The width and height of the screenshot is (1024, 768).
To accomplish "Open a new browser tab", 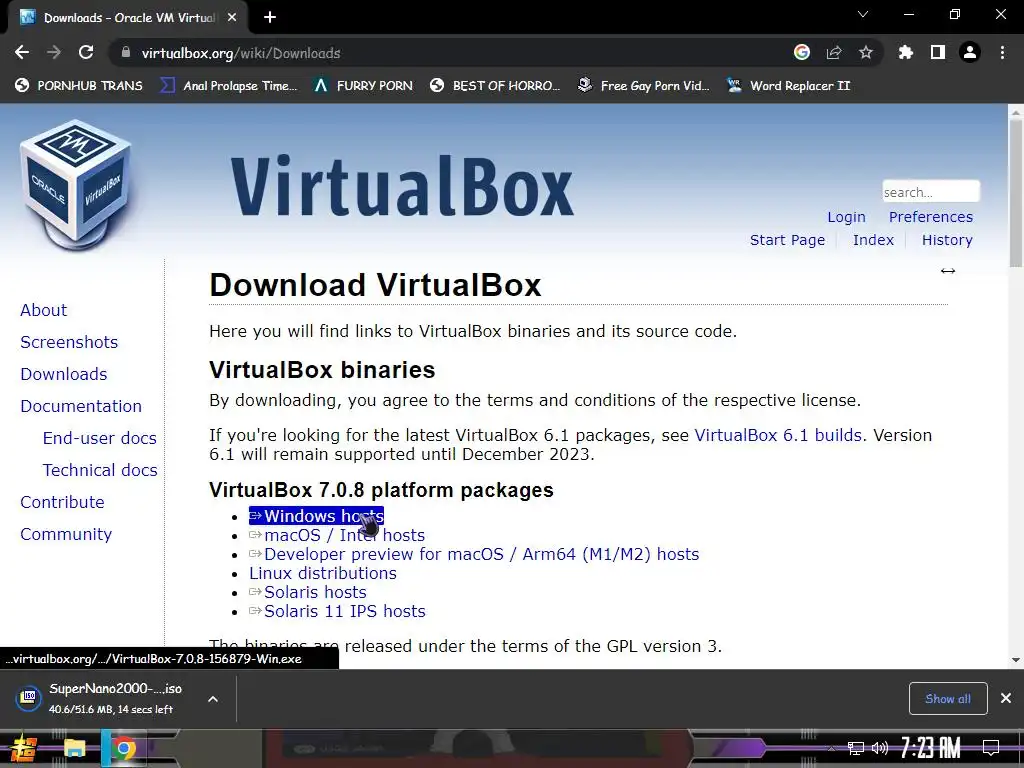I will click(x=270, y=18).
